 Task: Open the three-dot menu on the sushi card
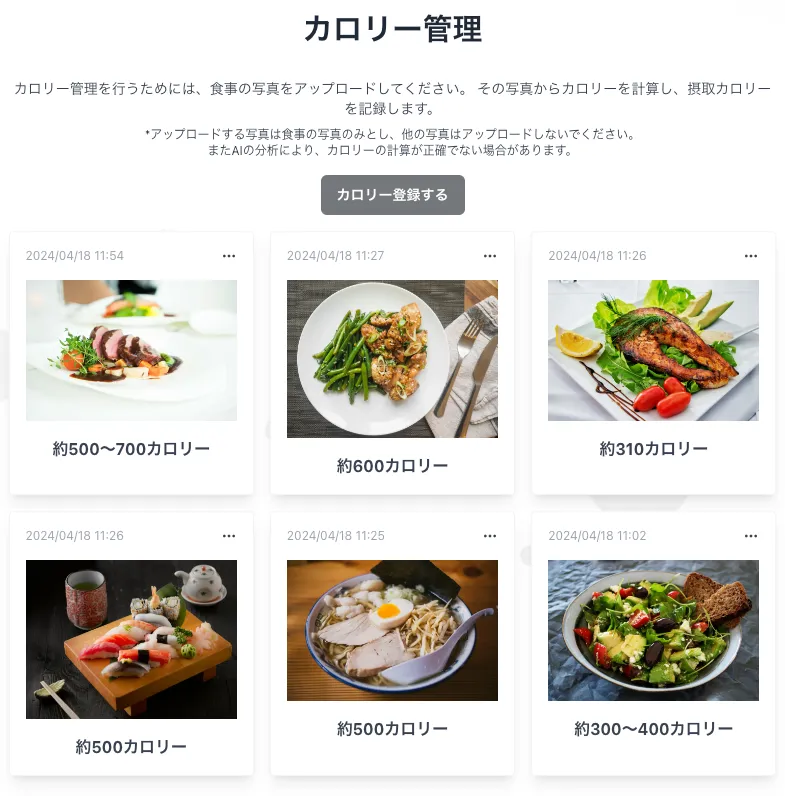[229, 536]
